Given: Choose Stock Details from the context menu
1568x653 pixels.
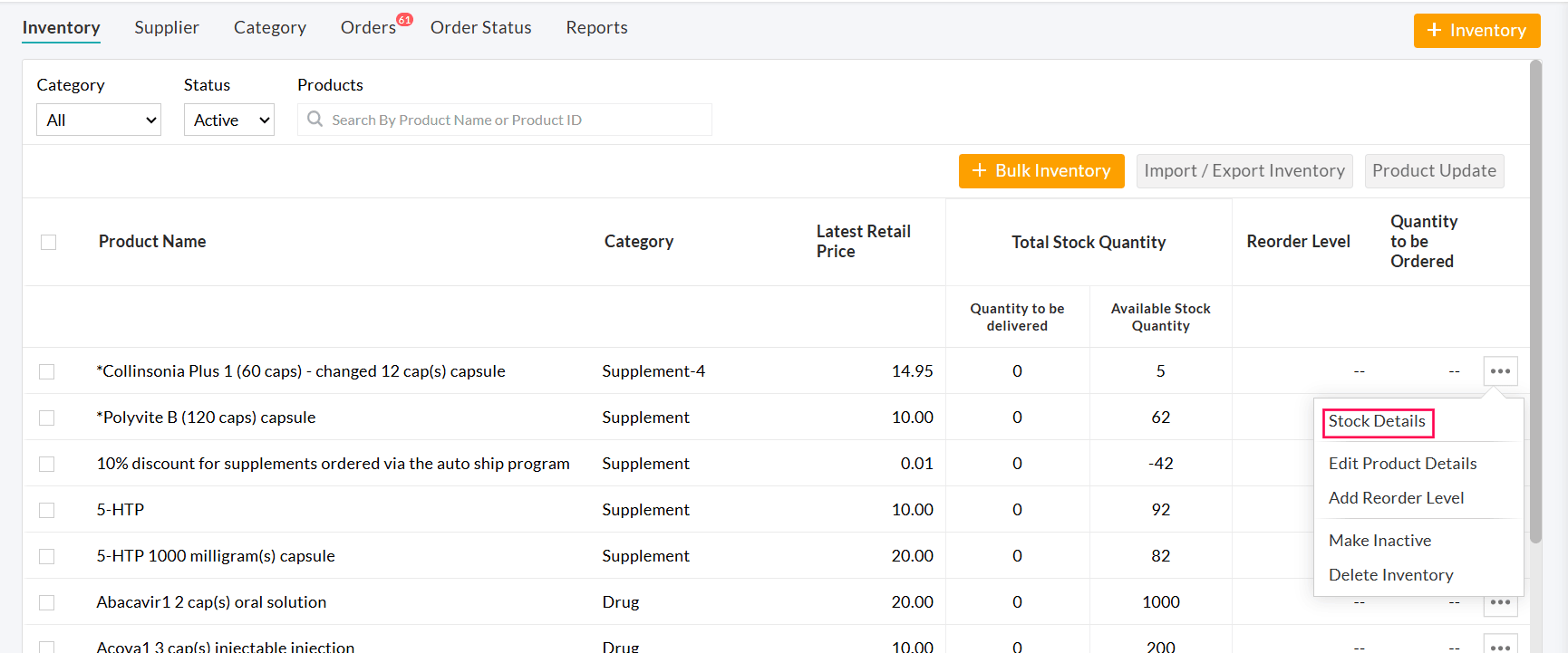Looking at the screenshot, I should (1377, 422).
